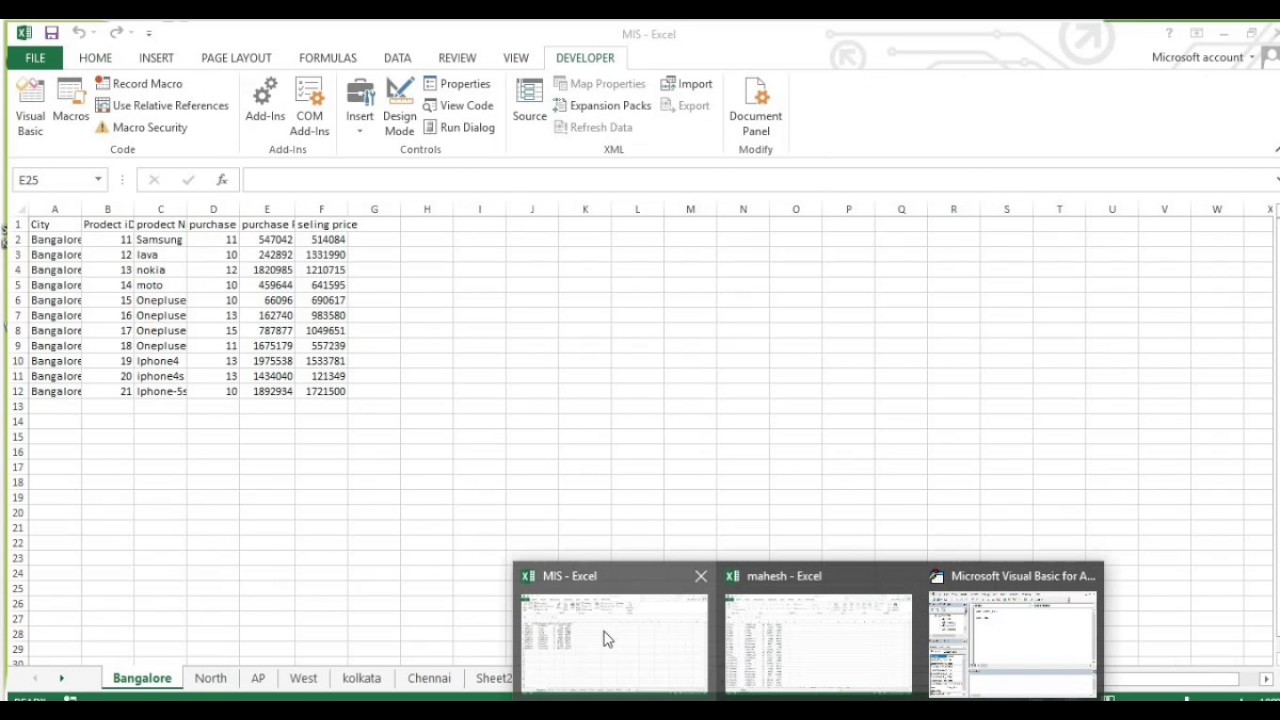Open the Macros dialog
Viewport: 1280px width, 720px height.
[71, 102]
